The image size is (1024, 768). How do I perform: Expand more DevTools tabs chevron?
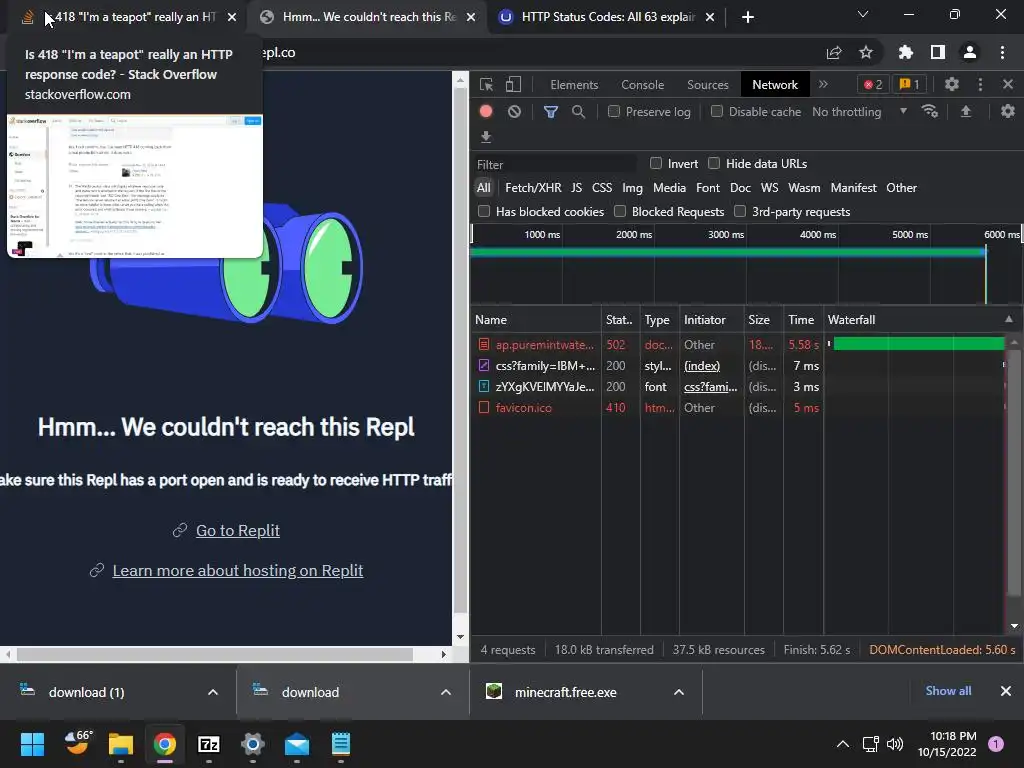824,84
